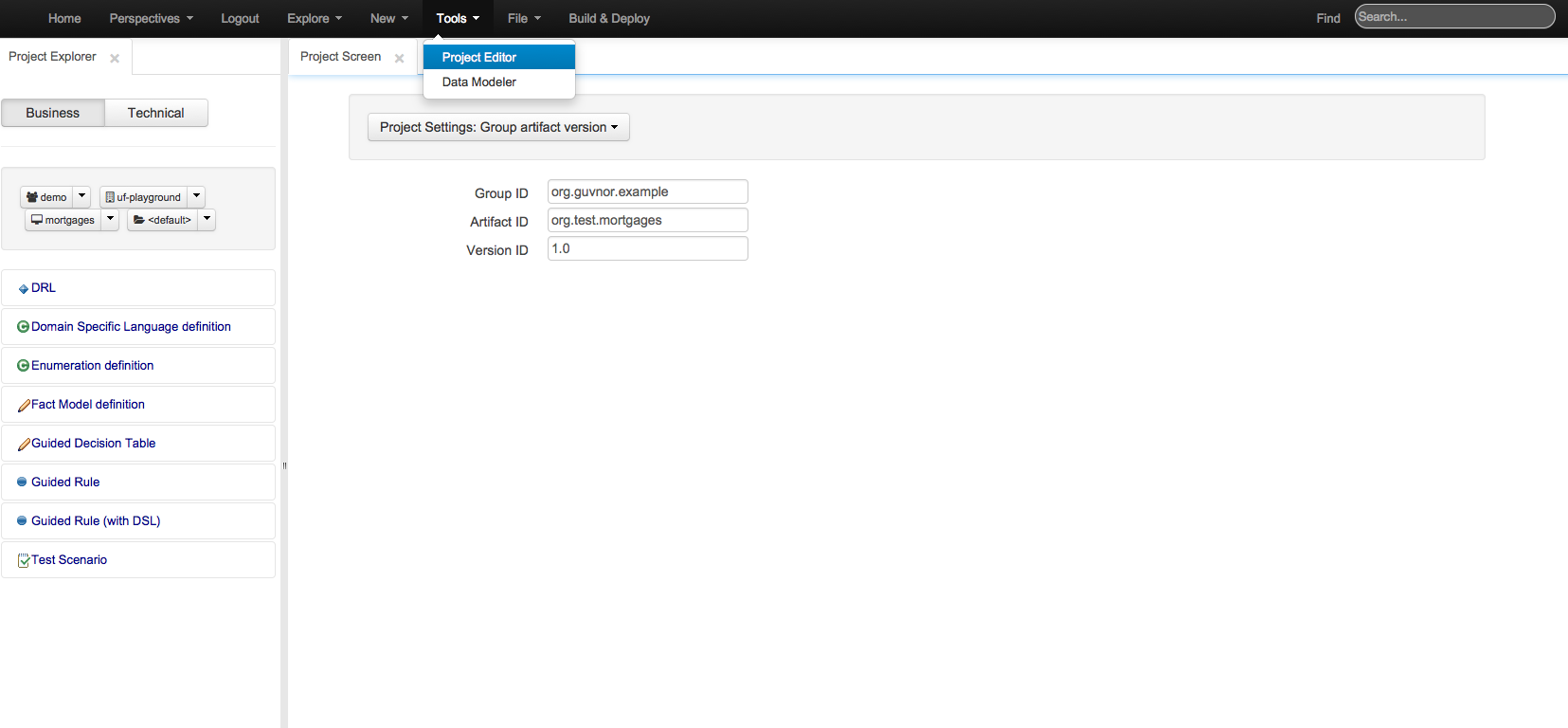Click the Search box in navbar

[x=1454, y=17]
